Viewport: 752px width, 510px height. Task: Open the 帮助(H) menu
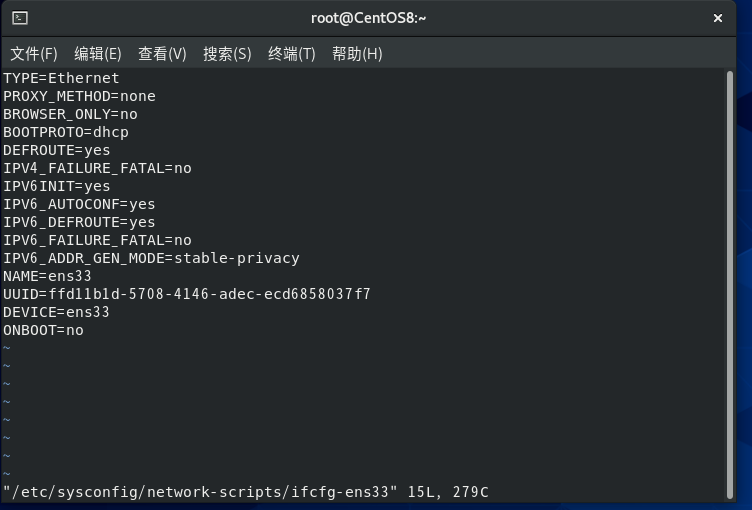point(357,54)
